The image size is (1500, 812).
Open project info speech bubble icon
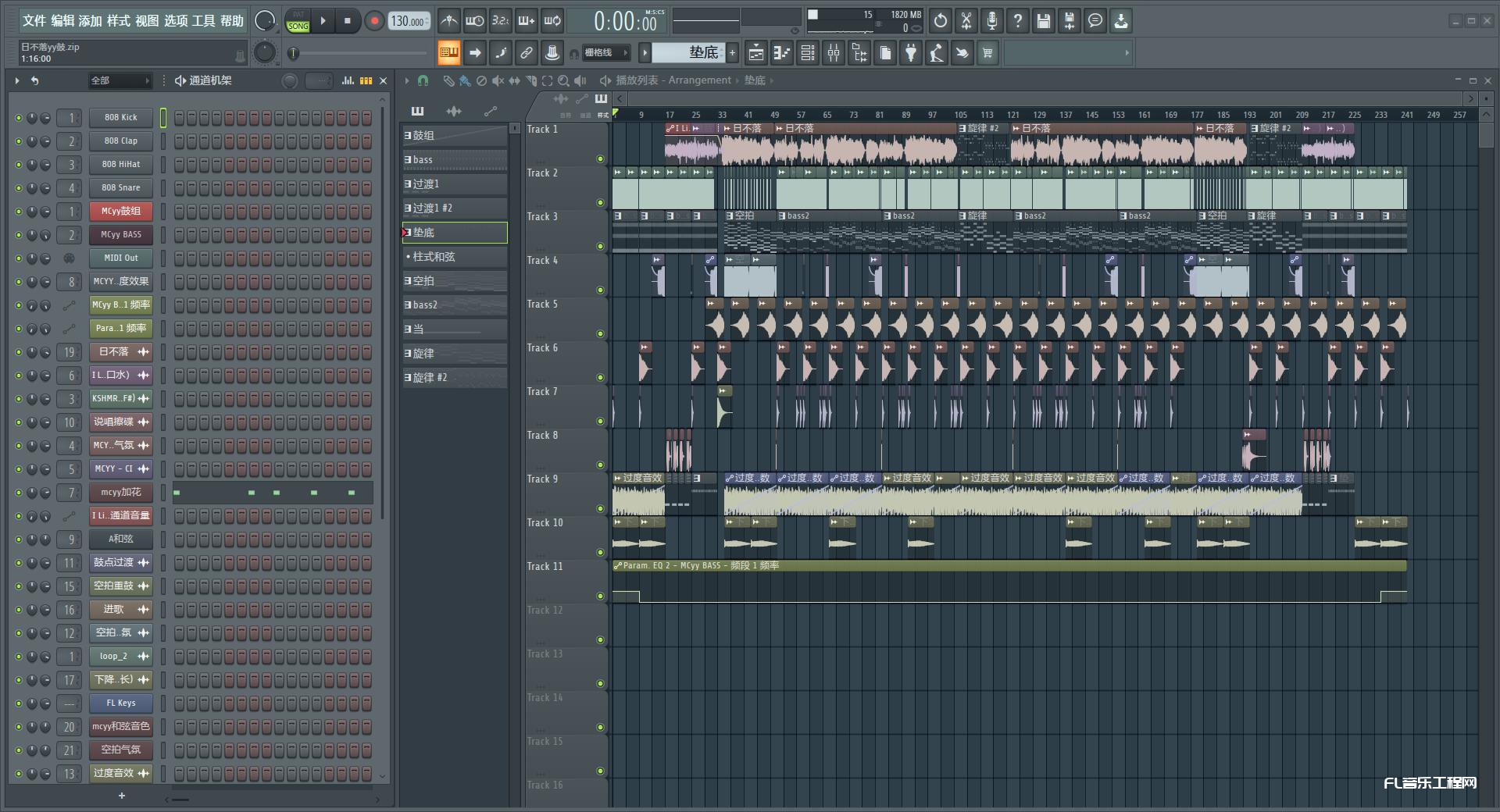pyautogui.click(x=1095, y=21)
